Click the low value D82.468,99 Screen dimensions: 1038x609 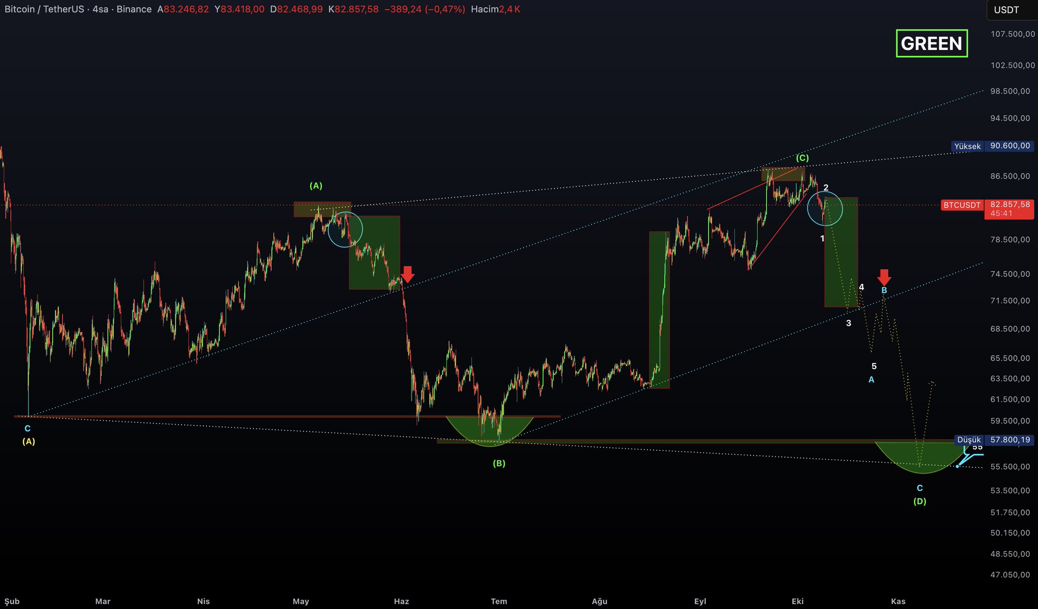[296, 9]
